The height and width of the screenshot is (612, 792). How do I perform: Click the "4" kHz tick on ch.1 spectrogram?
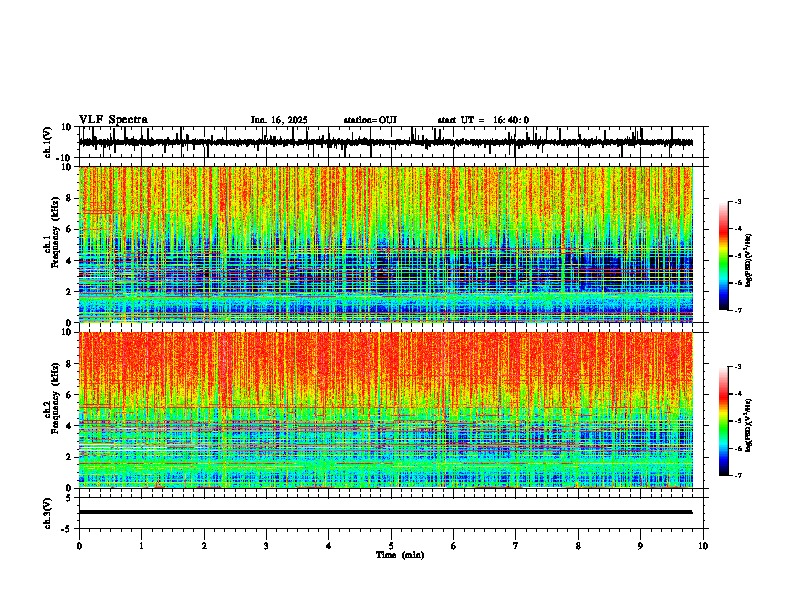tap(69, 261)
